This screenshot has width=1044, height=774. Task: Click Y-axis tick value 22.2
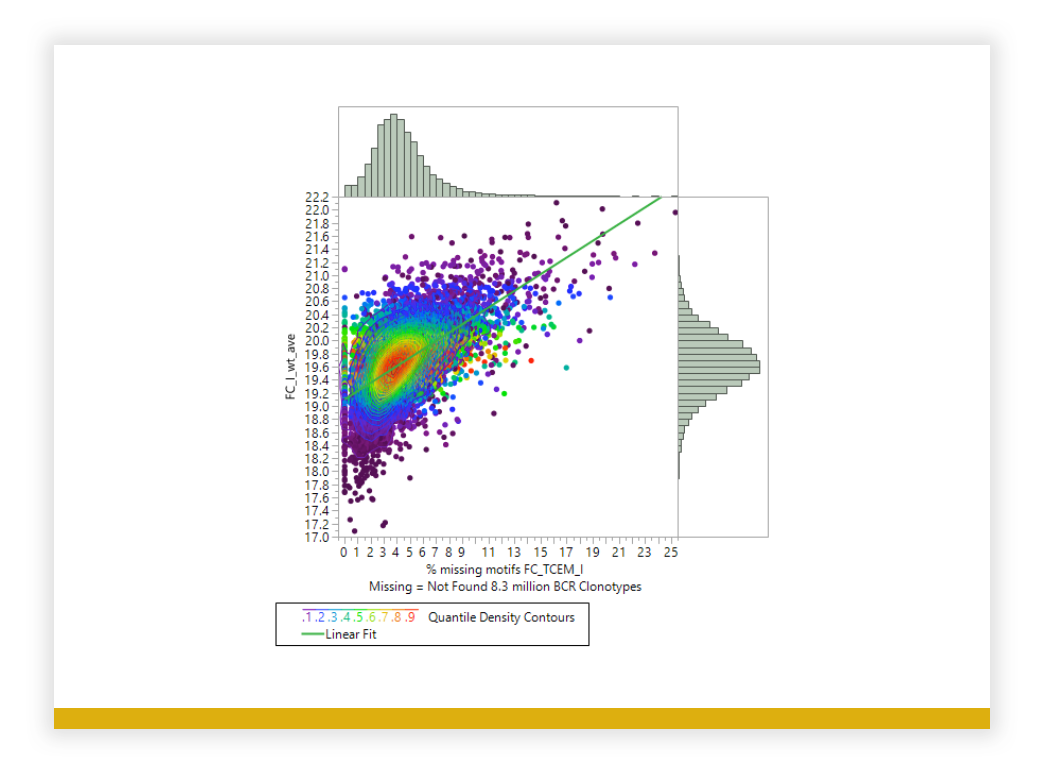[317, 197]
